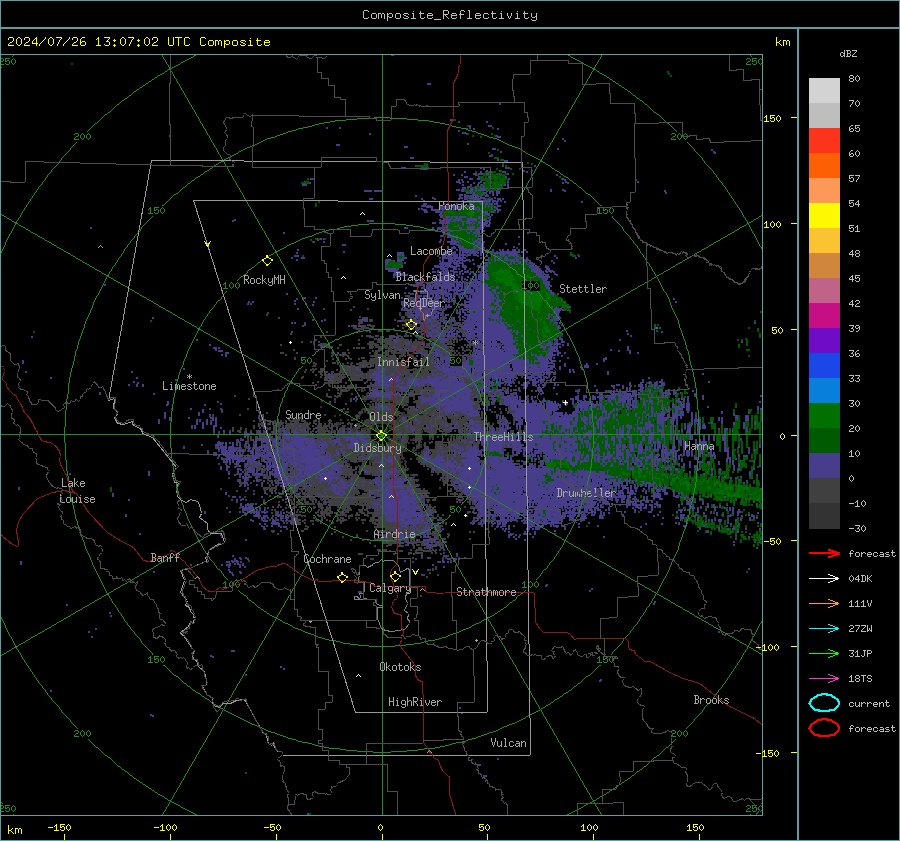
Task: Click the yellow diamond marker below Cochrane
Action: [342, 577]
